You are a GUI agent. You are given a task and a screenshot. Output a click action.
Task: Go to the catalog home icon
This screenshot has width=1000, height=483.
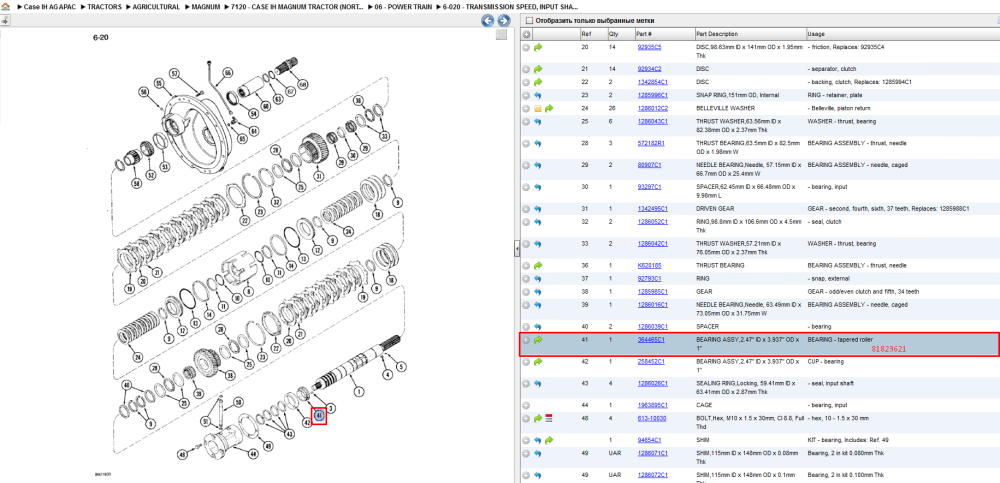pos(6,6)
